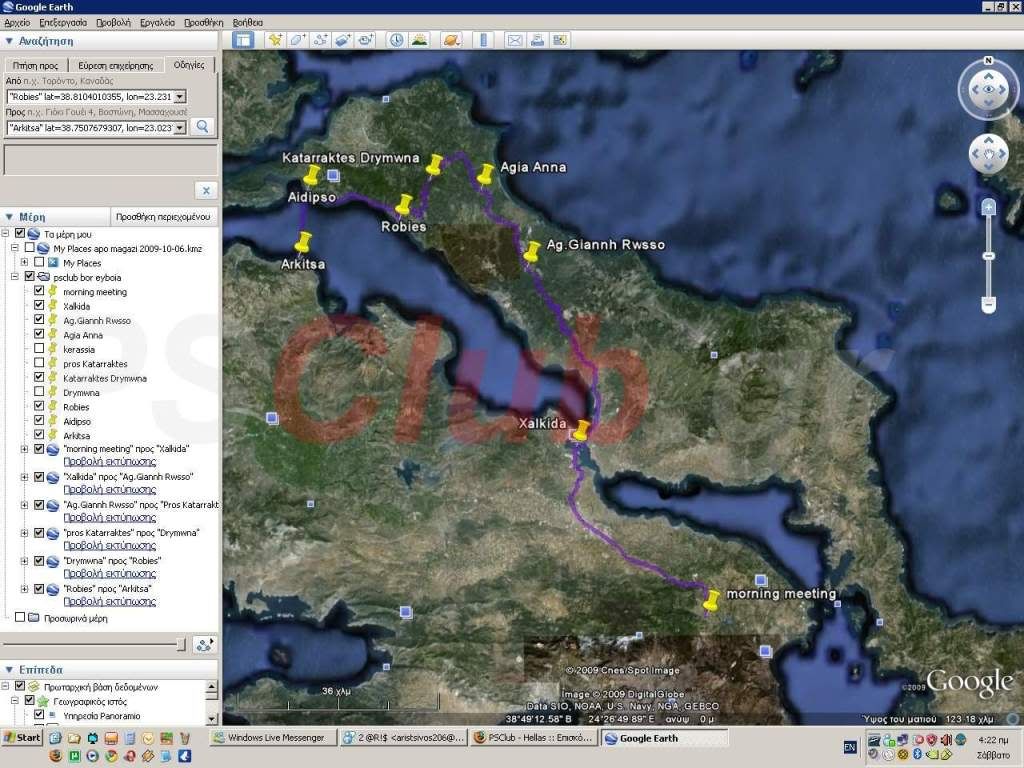Screen dimensions: 1024x768
Task: Check the Προσωρινά μέρη folder checkbox
Action: tap(20, 616)
